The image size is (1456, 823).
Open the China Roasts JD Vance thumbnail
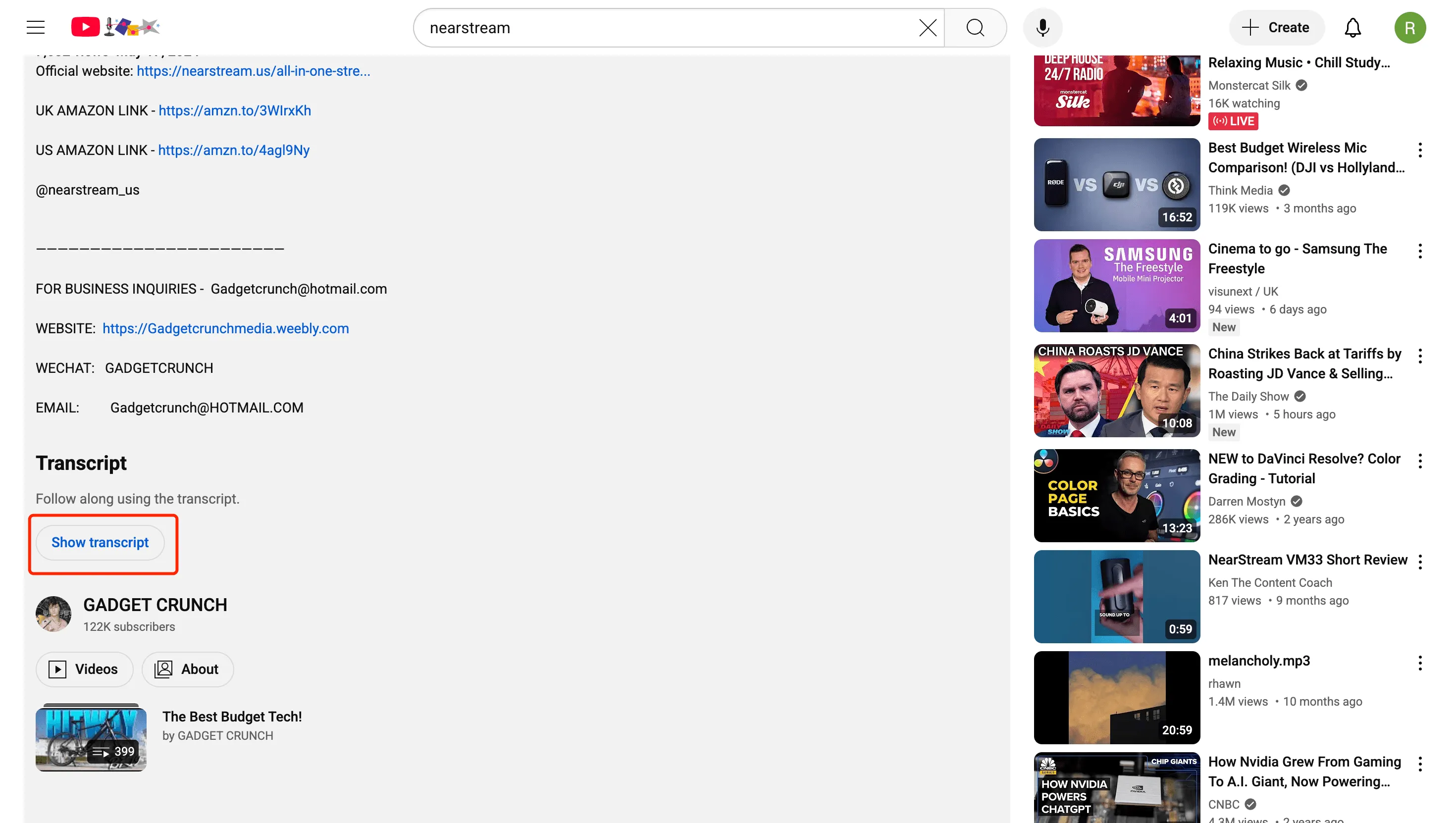coord(1117,391)
